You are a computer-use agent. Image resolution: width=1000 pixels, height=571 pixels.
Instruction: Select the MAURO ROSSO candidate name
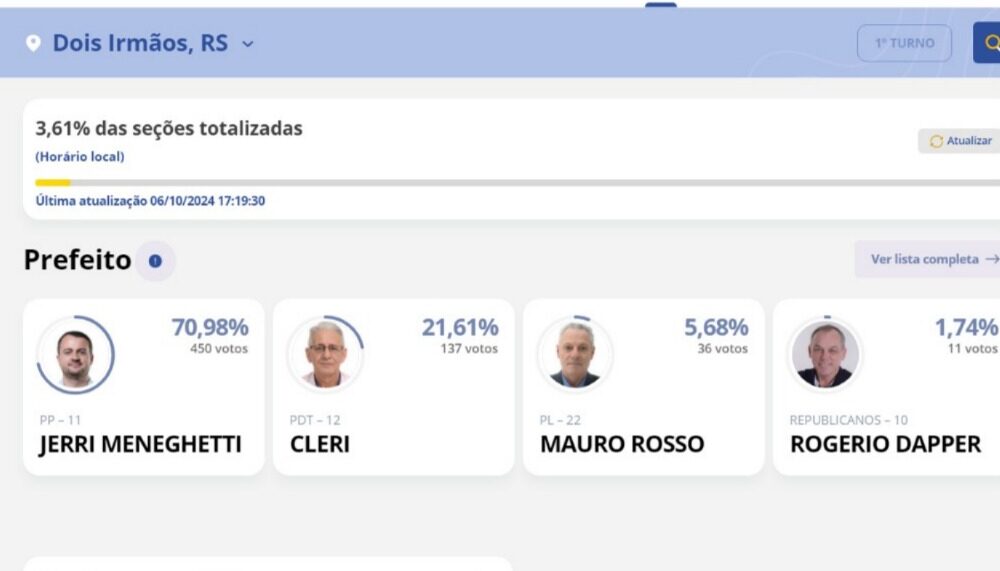[622, 445]
